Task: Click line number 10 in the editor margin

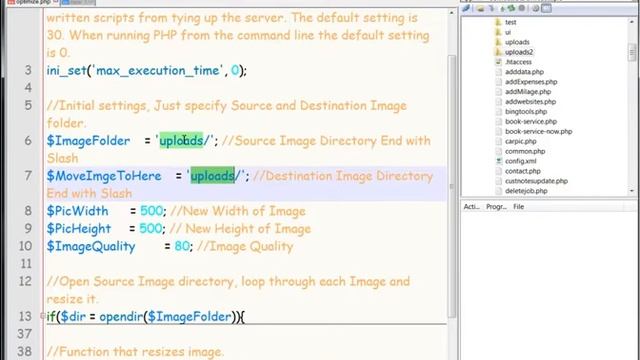Action: (x=25, y=246)
